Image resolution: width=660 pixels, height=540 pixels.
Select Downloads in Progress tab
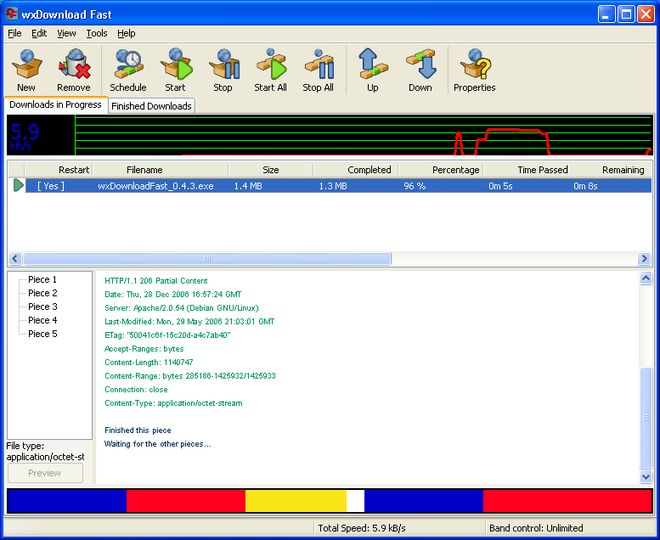click(x=56, y=104)
